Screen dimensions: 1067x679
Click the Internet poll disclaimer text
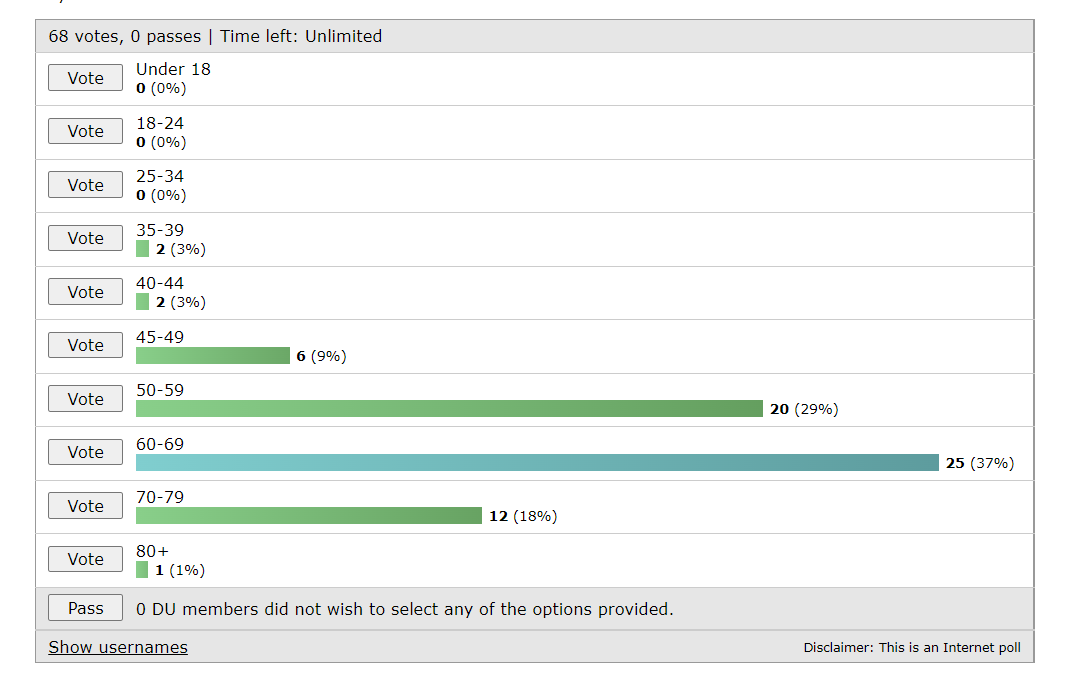912,648
